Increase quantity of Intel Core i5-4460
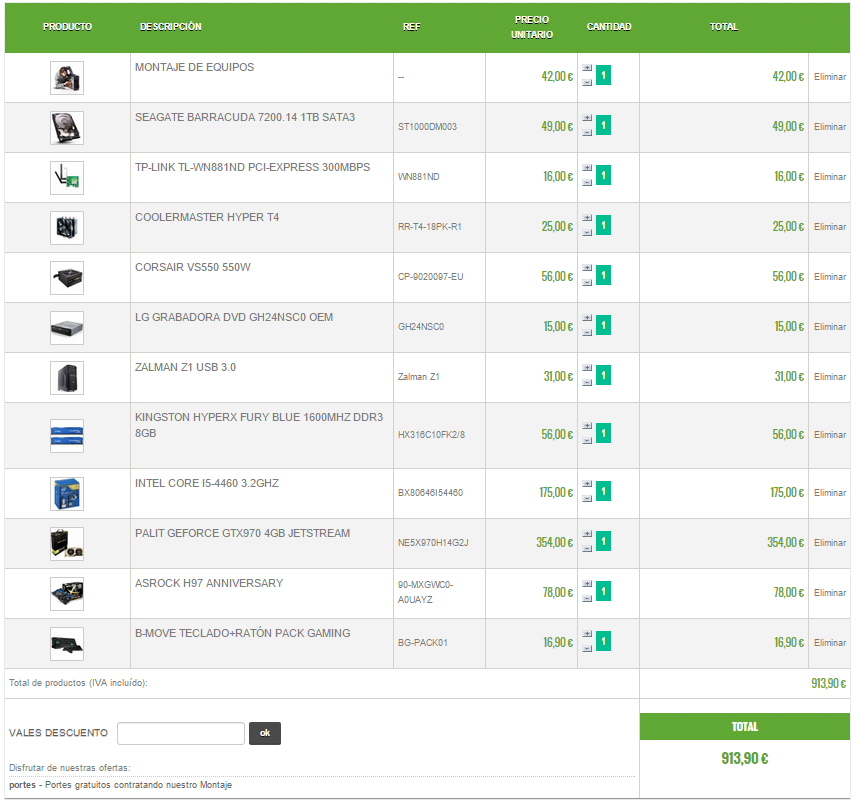 point(587,484)
